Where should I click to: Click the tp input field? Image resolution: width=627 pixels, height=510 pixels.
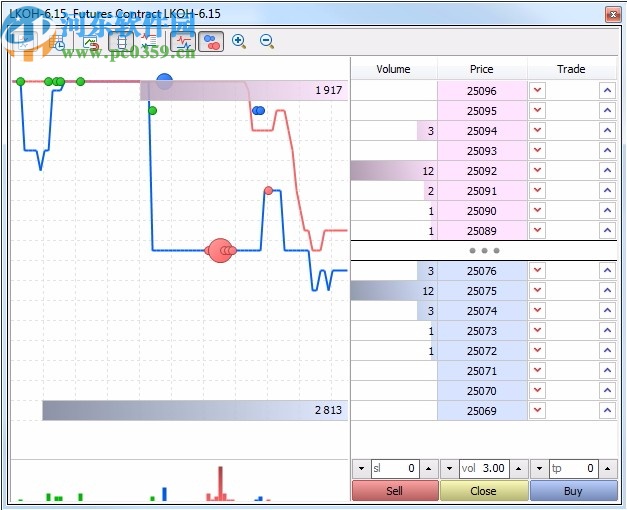click(x=573, y=468)
